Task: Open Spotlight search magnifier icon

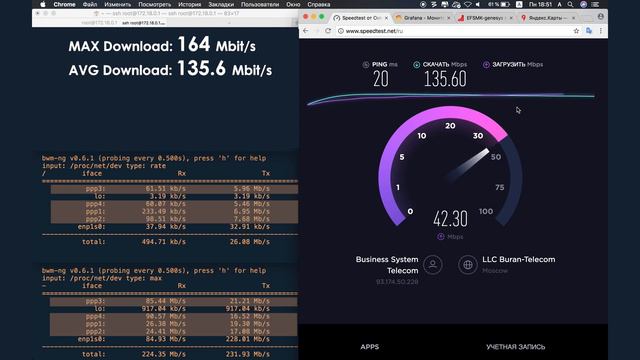Action: click(x=570, y=4)
